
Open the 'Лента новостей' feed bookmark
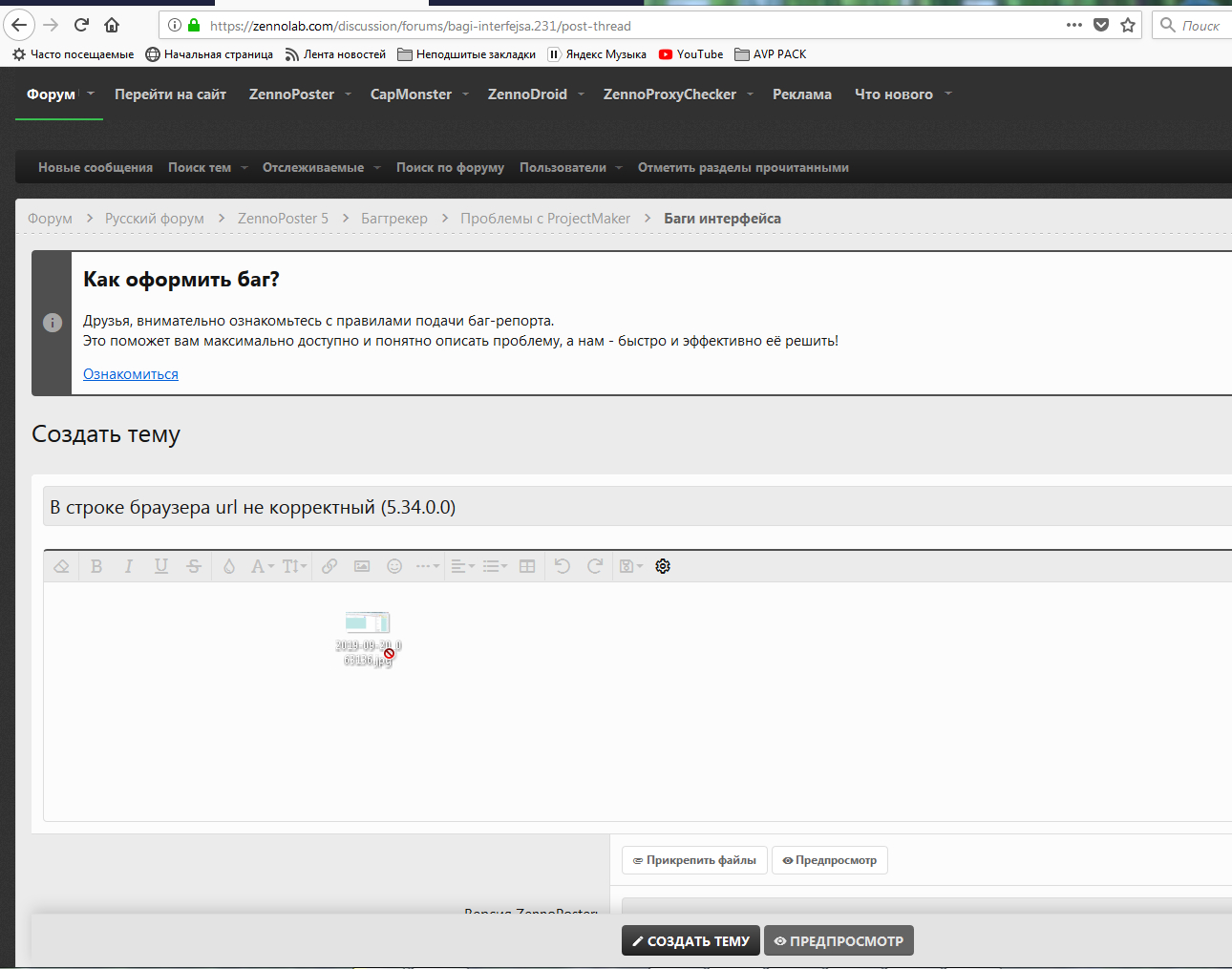tap(335, 54)
